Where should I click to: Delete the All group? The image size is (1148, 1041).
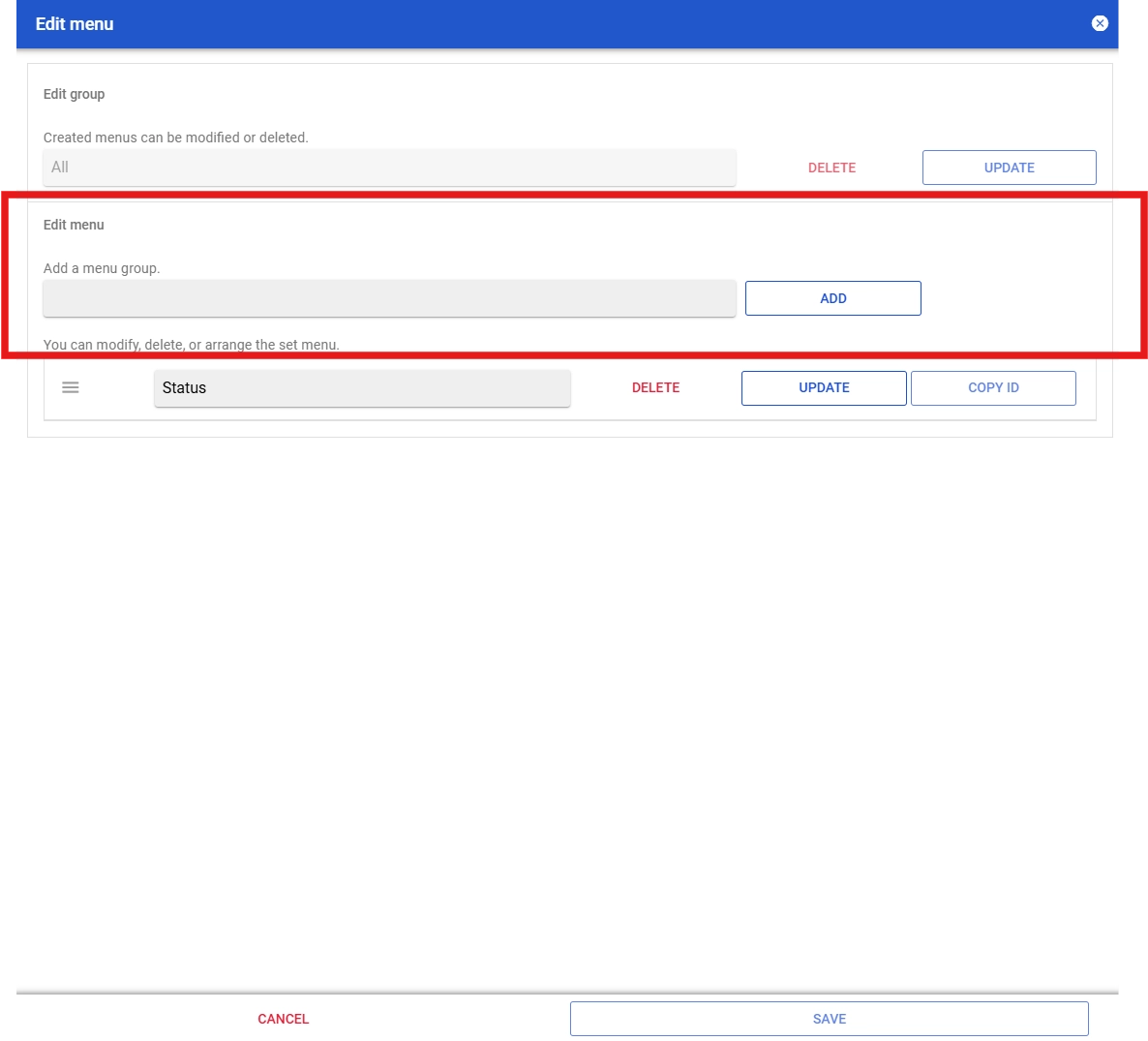click(x=831, y=168)
